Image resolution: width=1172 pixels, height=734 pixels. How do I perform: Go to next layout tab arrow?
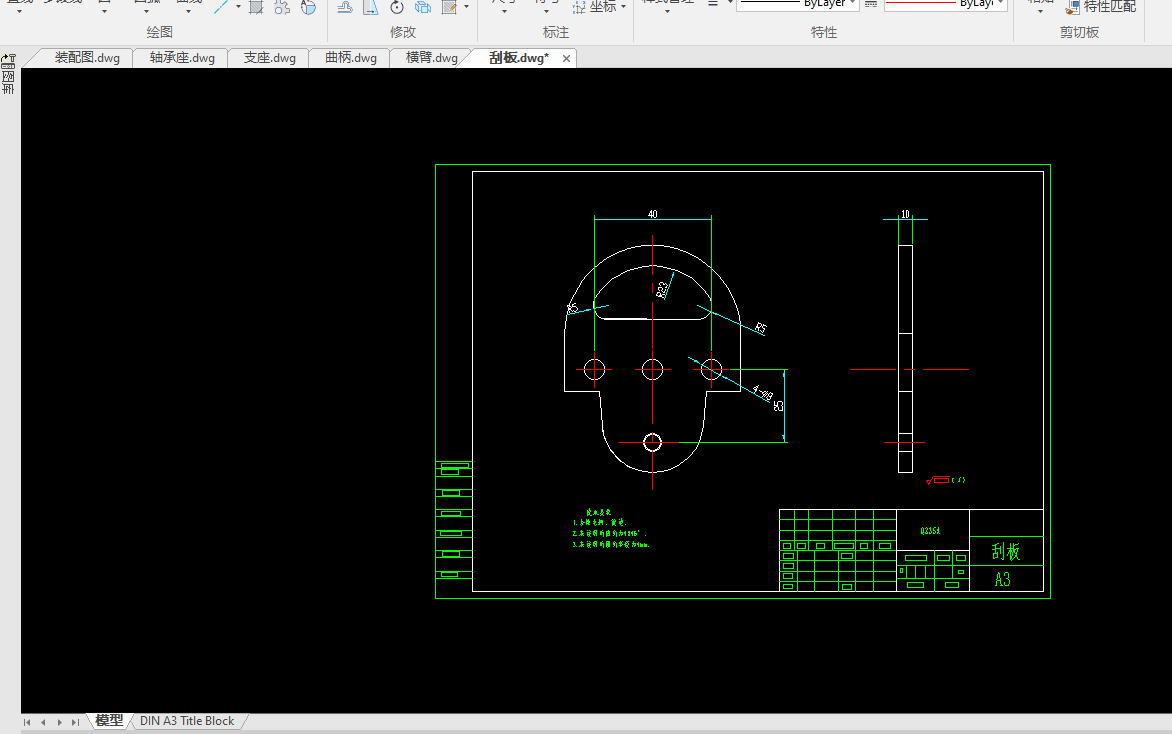click(x=59, y=722)
